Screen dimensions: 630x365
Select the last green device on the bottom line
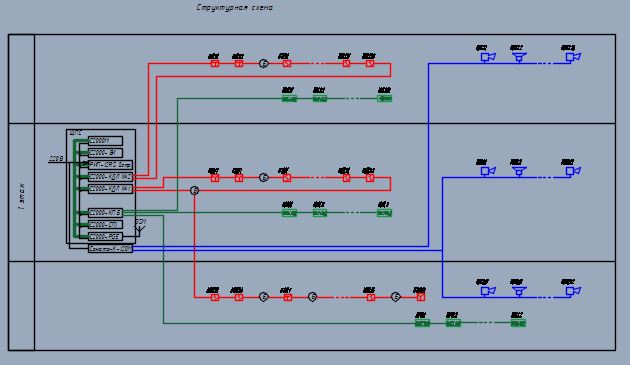pyautogui.click(x=518, y=323)
